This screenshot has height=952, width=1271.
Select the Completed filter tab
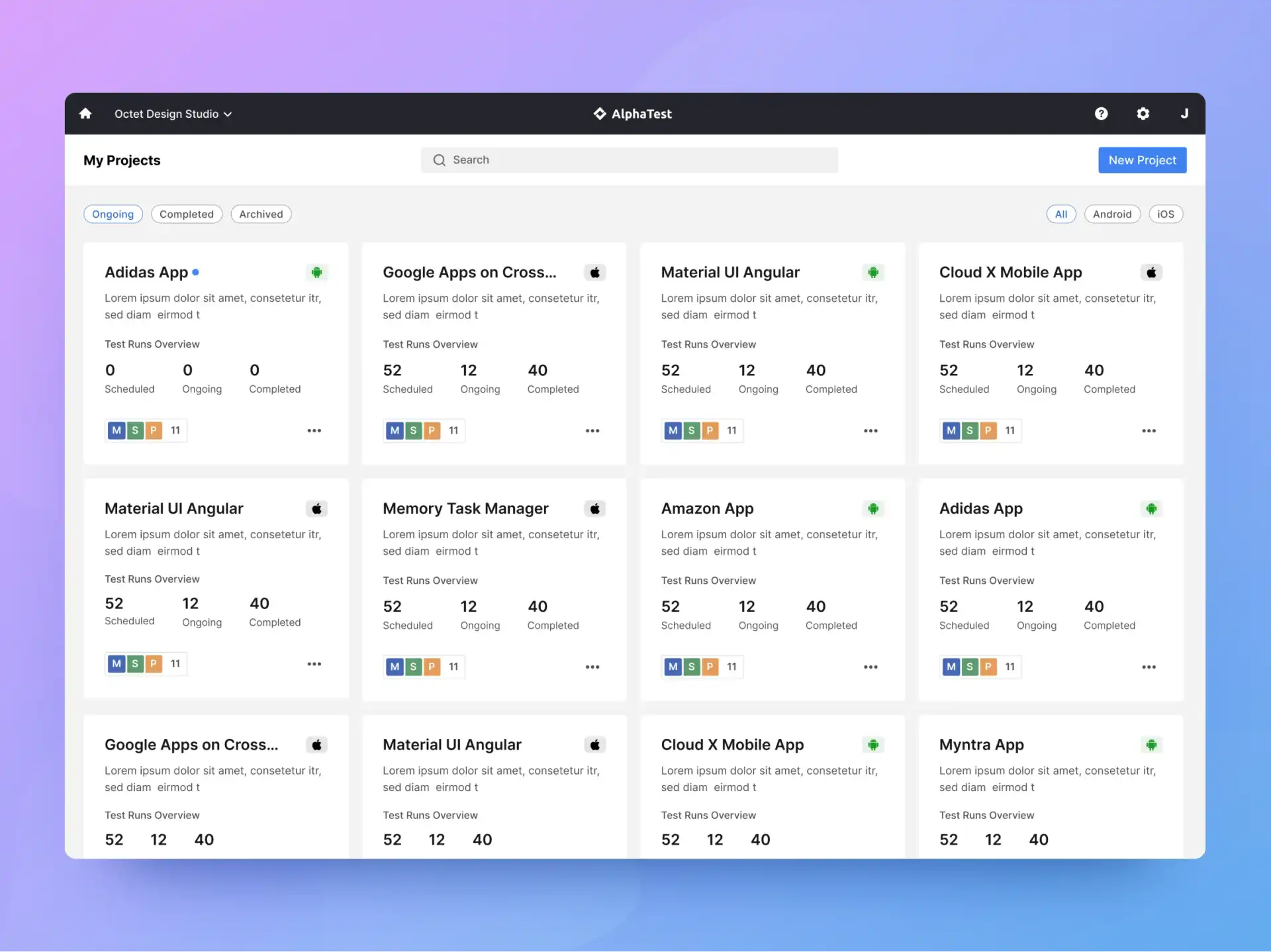pyautogui.click(x=187, y=214)
